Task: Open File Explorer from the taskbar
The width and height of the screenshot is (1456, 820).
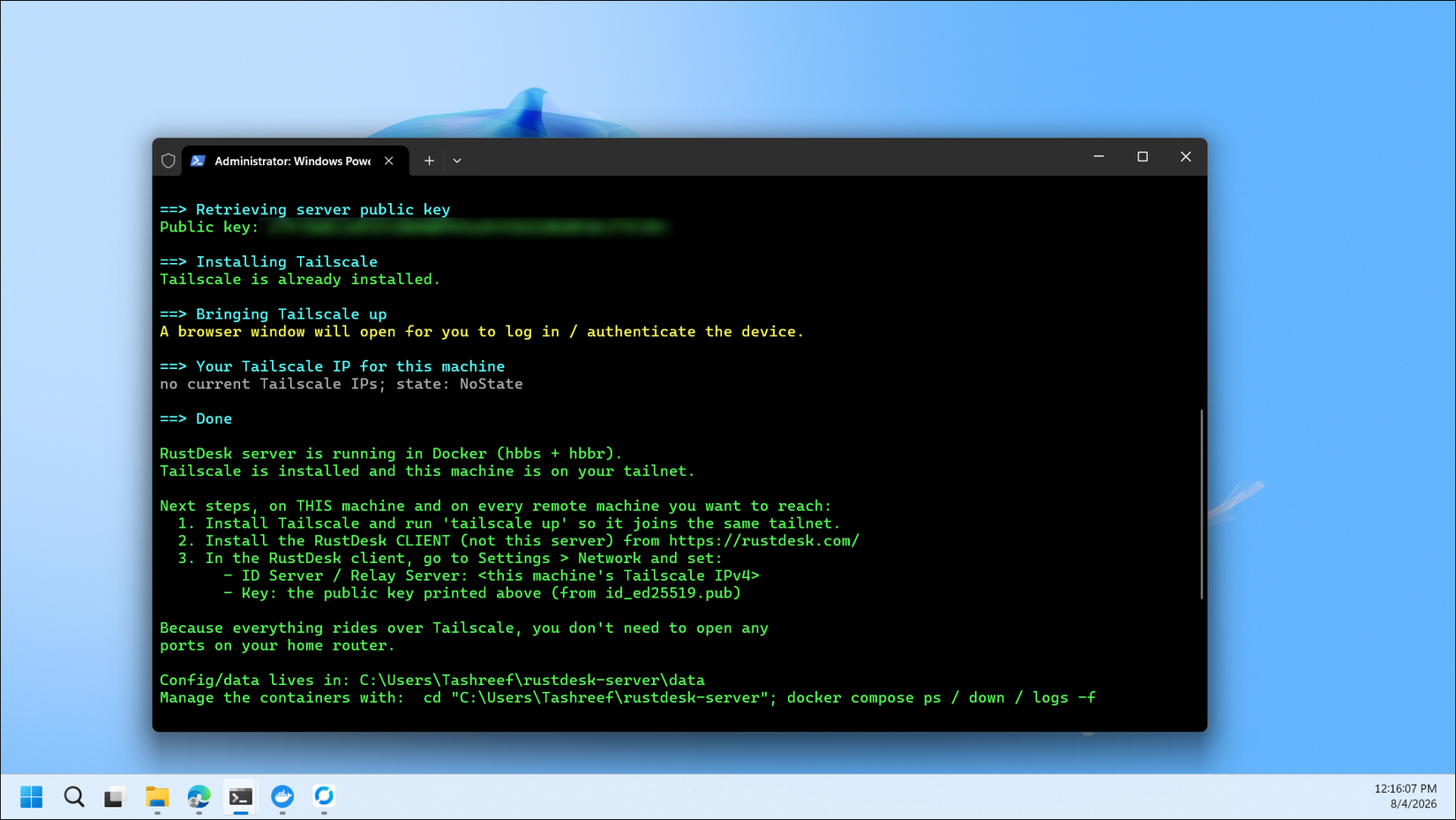Action: tap(157, 797)
